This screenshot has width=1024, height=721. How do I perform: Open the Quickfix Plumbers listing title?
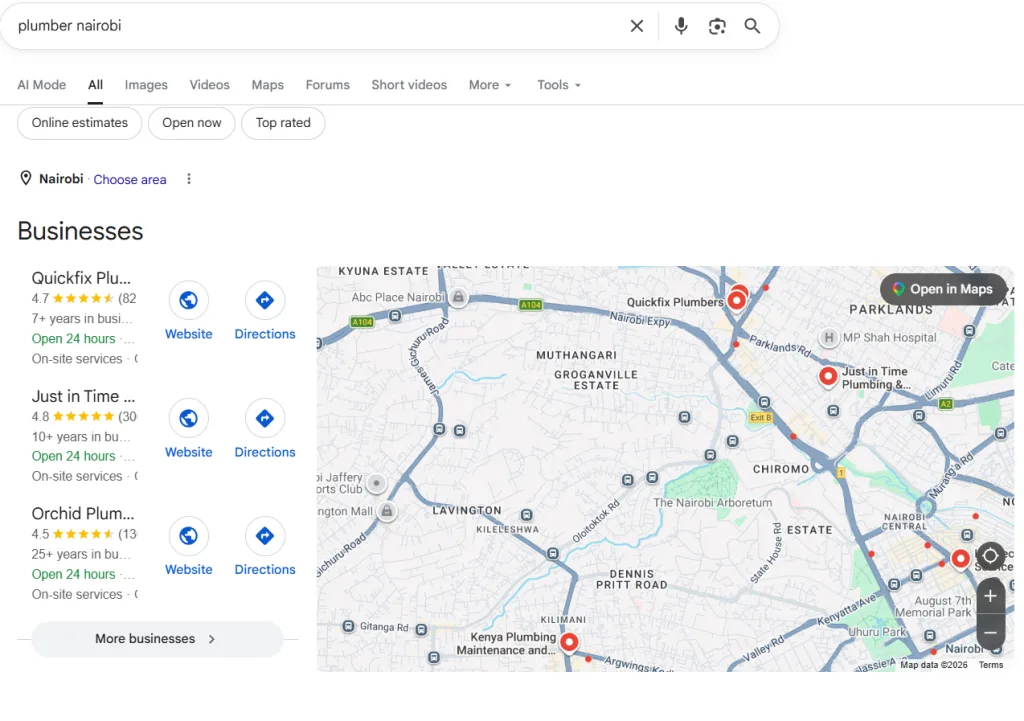(82, 278)
